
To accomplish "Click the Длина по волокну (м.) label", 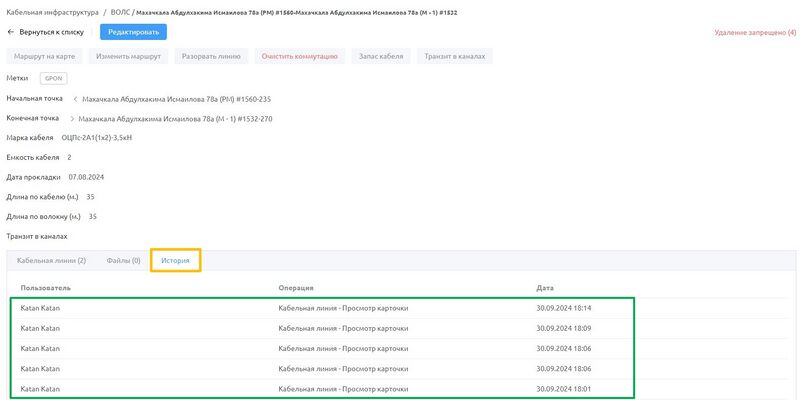I will pyautogui.click(x=43, y=216).
